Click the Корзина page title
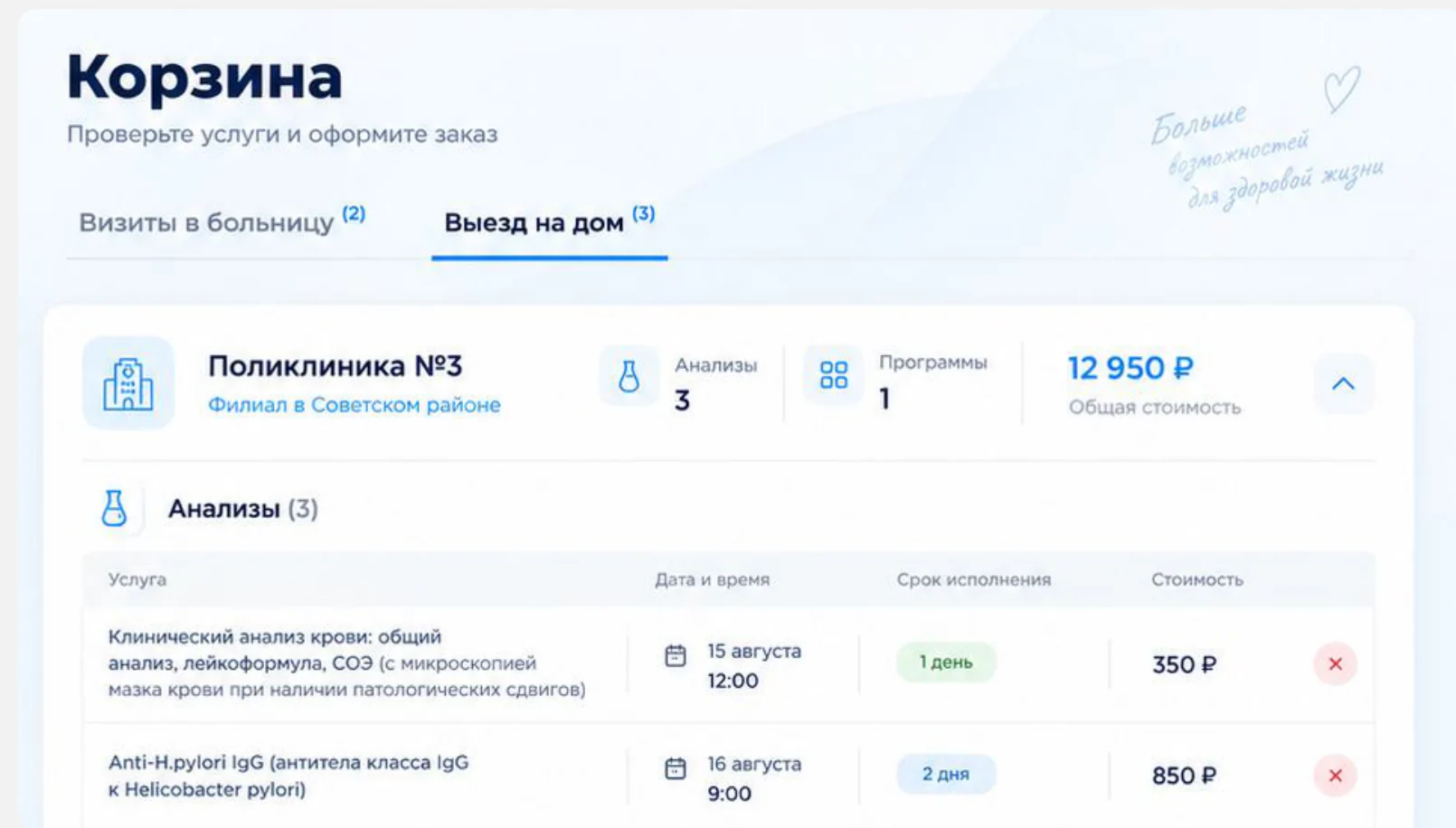 [204, 78]
